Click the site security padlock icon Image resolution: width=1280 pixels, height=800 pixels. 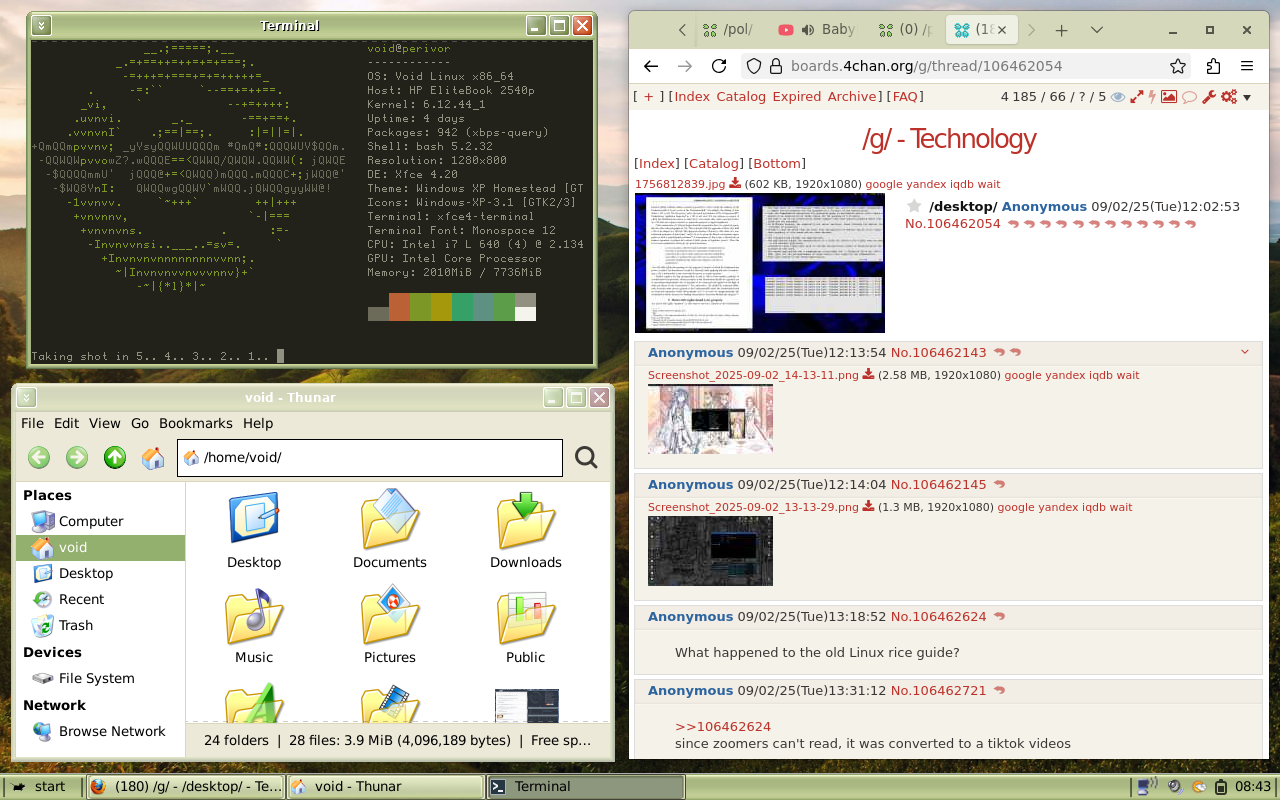[x=775, y=66]
